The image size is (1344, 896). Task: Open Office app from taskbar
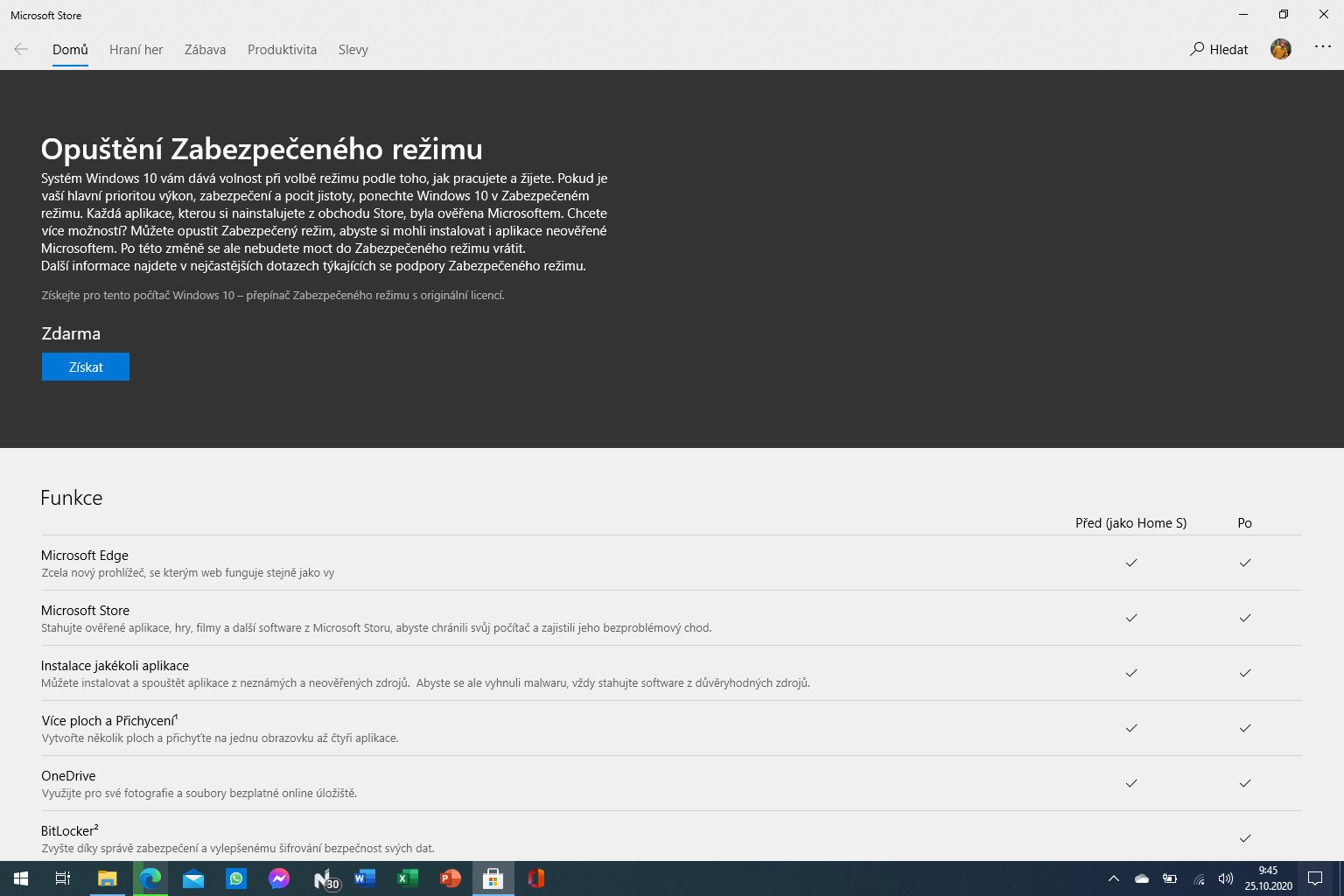[535, 878]
